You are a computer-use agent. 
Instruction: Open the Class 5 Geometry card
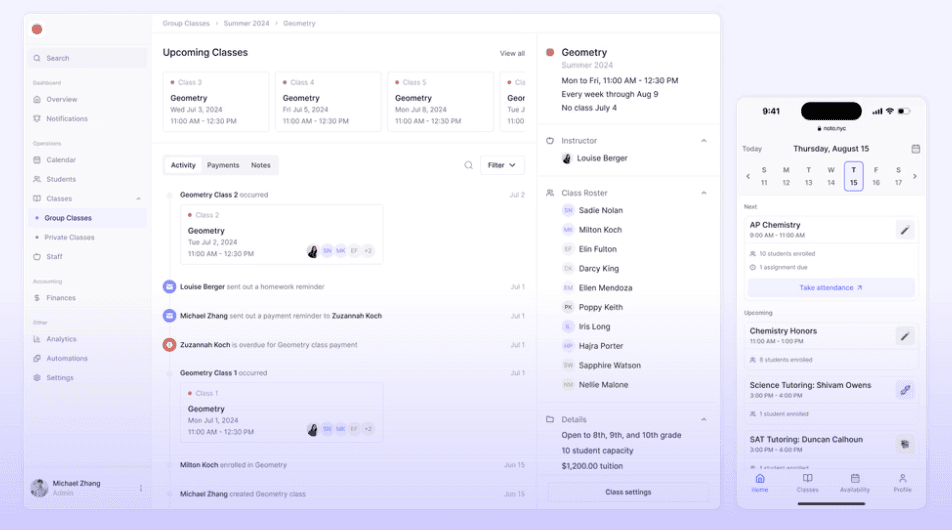[440, 102]
